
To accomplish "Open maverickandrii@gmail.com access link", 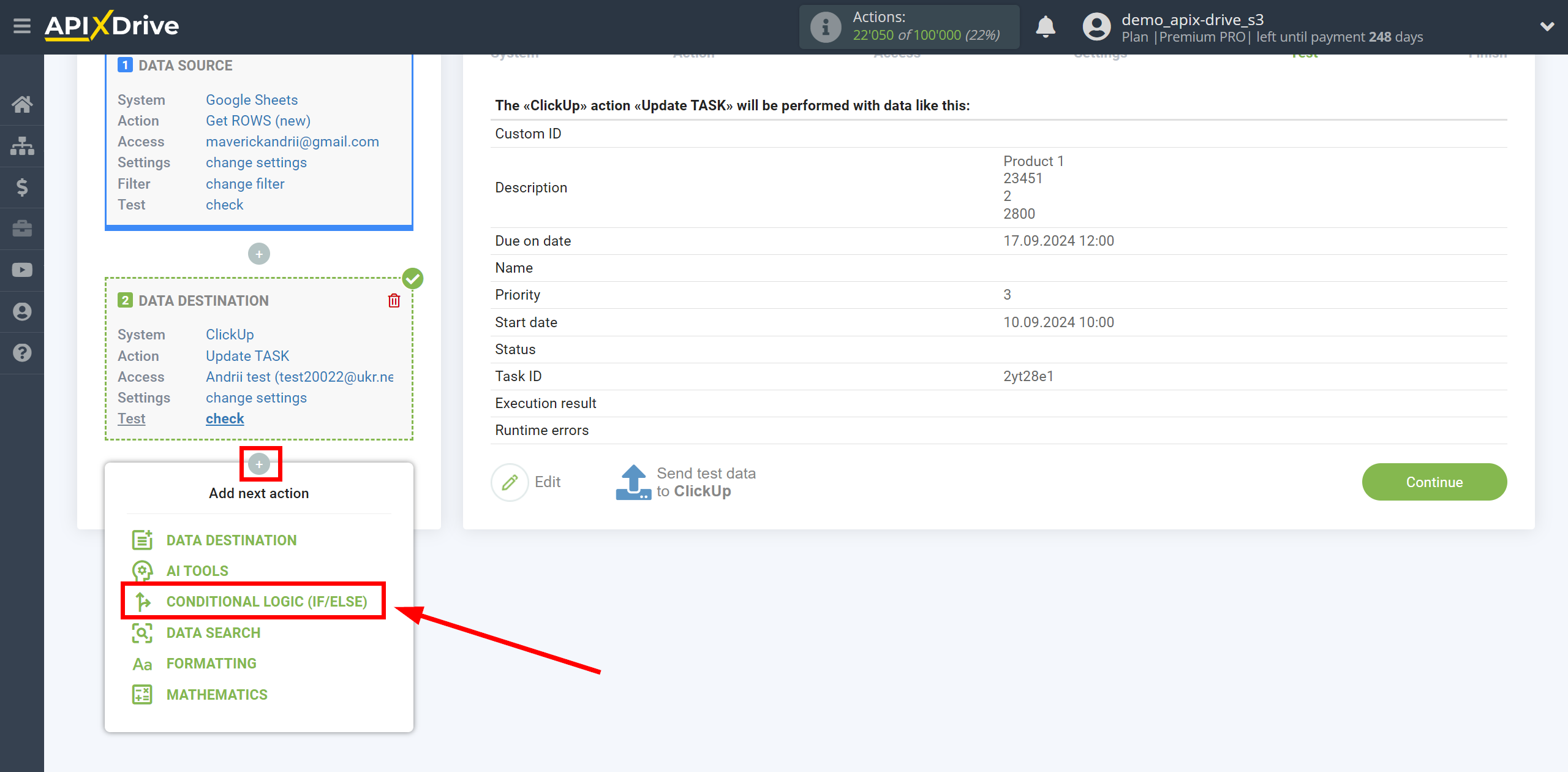I will pyautogui.click(x=292, y=142).
